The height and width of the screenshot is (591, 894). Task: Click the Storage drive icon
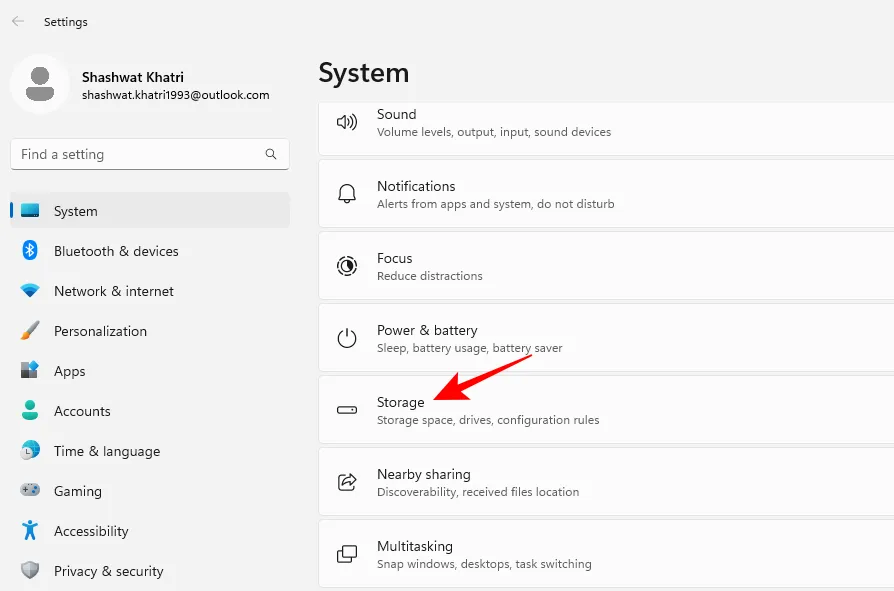tap(347, 410)
